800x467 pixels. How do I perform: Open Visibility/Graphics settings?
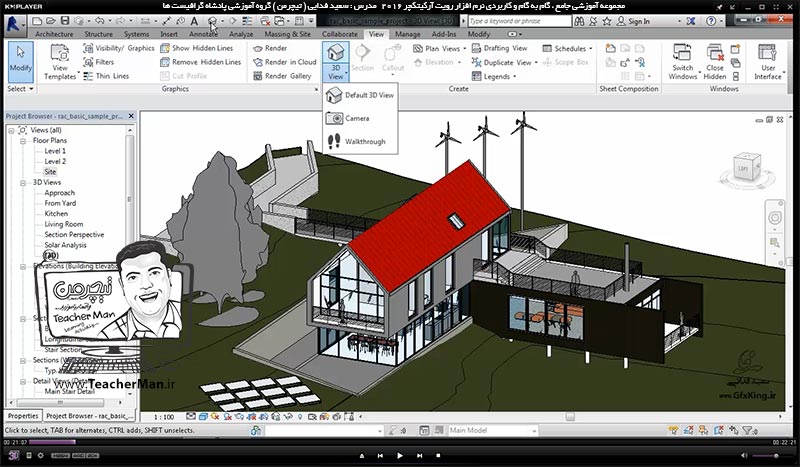pos(119,48)
